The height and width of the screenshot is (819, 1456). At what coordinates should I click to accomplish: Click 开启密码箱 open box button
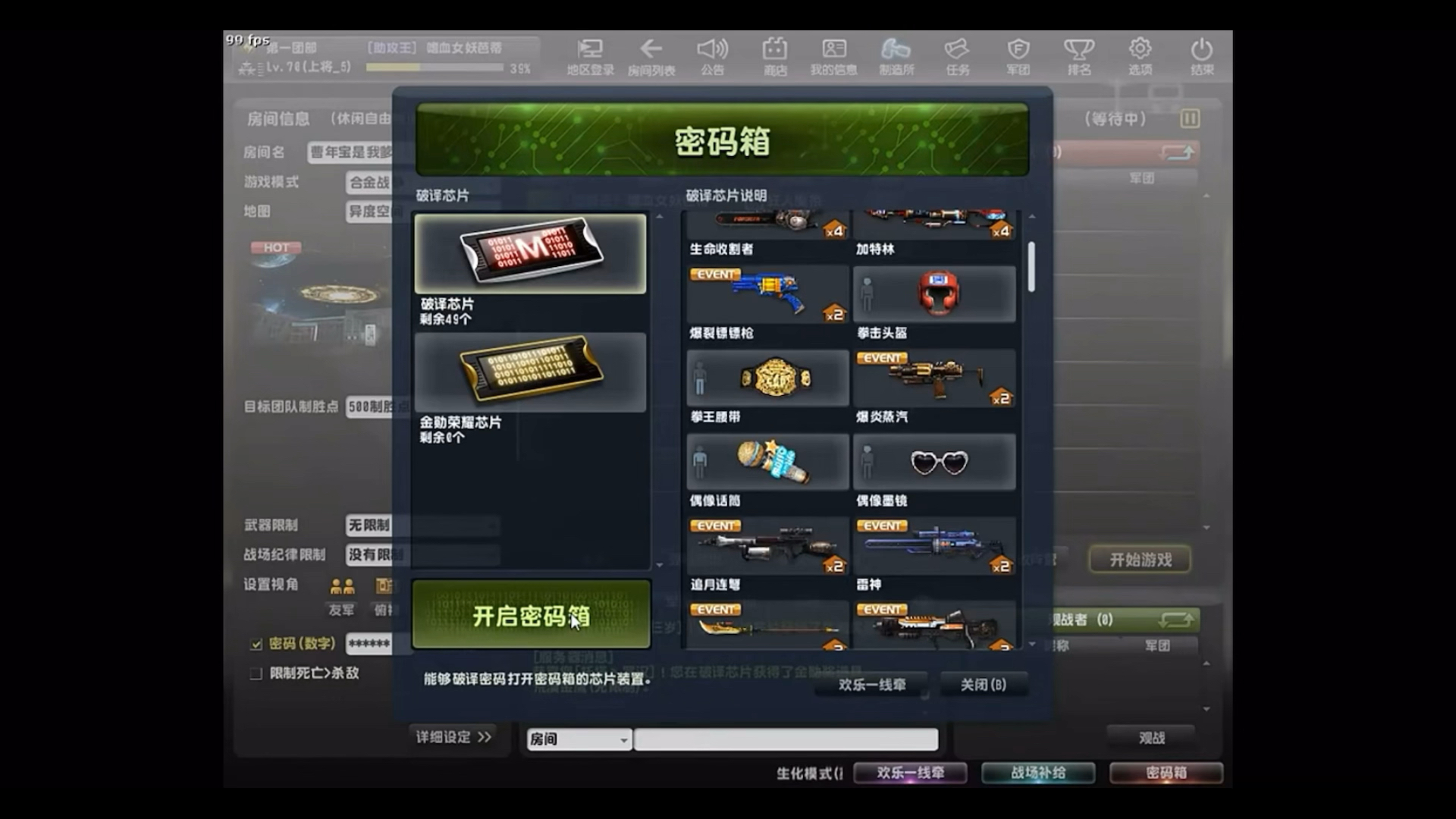coord(531,615)
